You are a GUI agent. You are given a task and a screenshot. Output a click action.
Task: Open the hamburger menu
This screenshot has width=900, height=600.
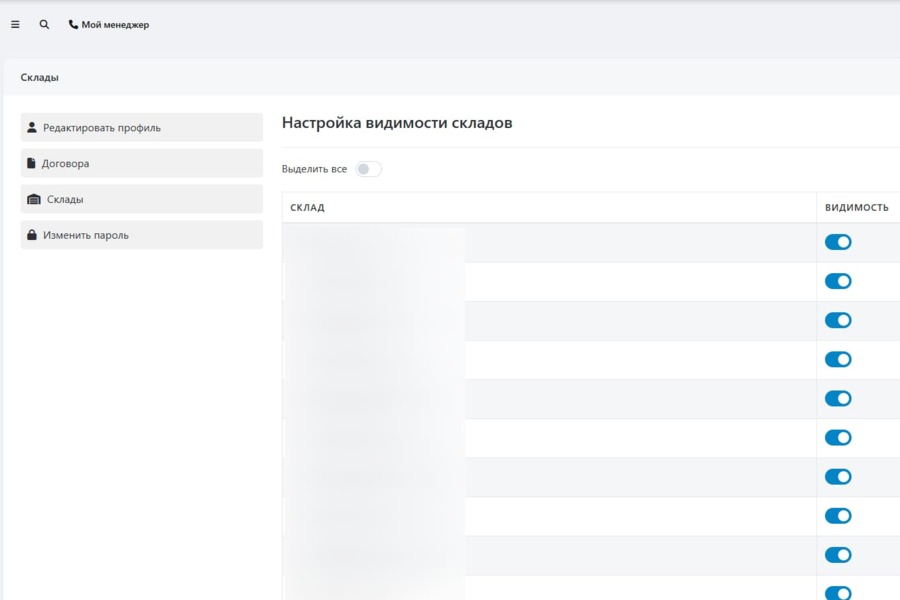pos(15,25)
